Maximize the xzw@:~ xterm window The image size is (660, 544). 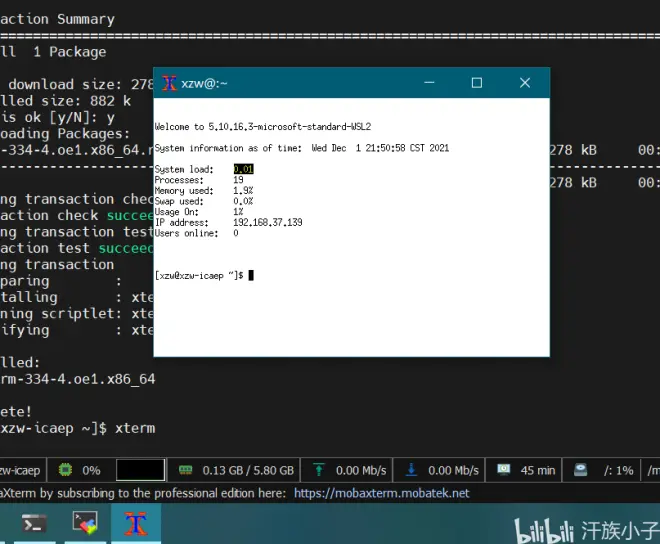(x=476, y=83)
